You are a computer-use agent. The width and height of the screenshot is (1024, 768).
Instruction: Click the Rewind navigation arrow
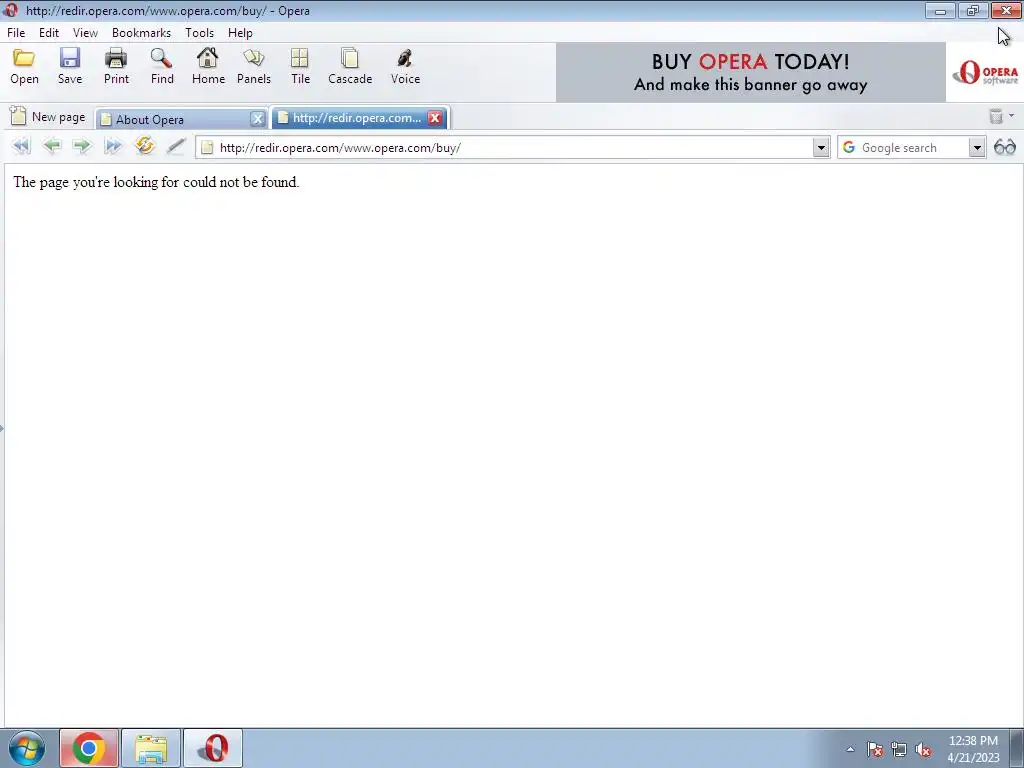coord(21,146)
